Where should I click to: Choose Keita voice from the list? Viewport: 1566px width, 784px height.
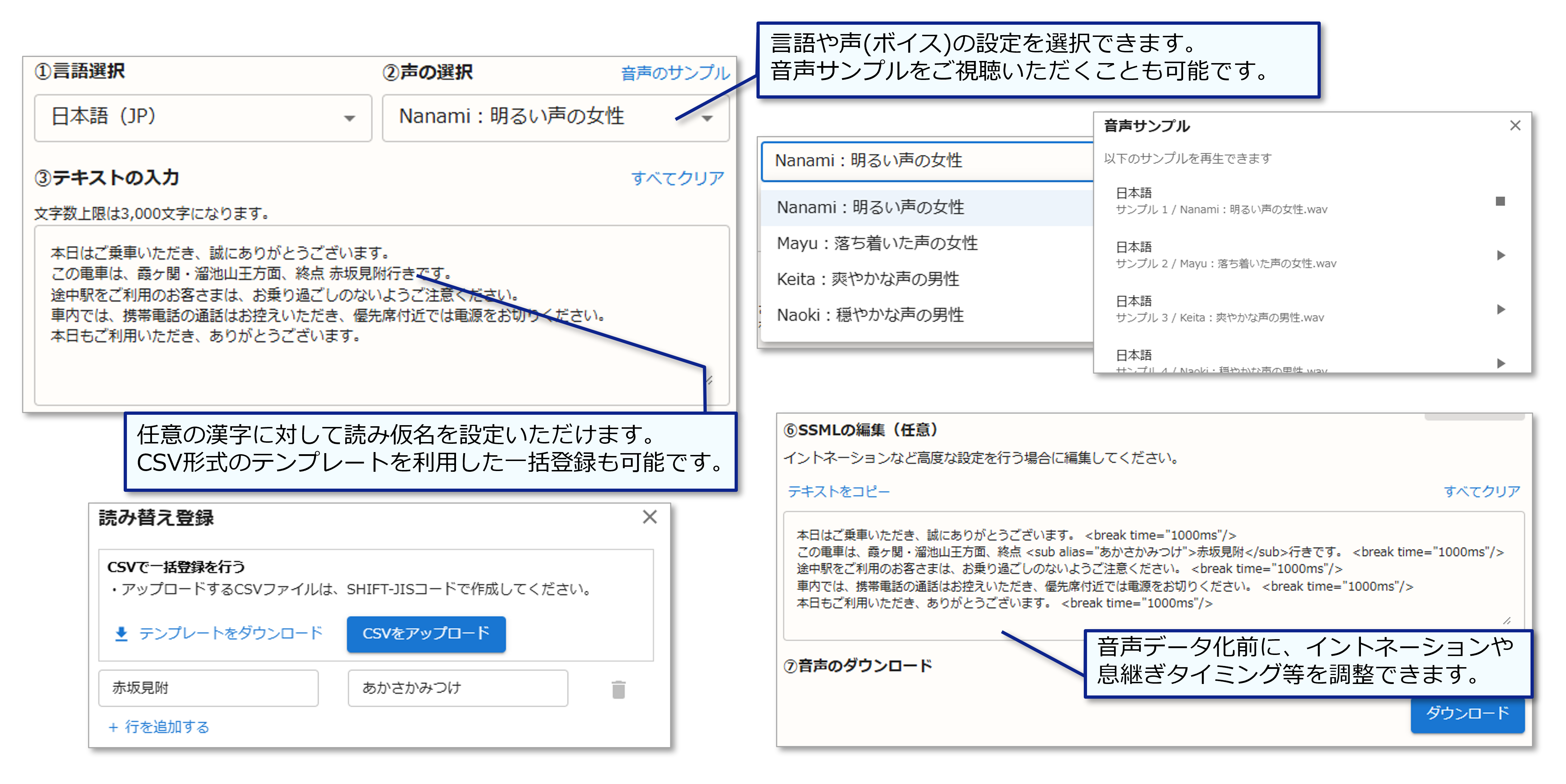pyautogui.click(x=868, y=279)
